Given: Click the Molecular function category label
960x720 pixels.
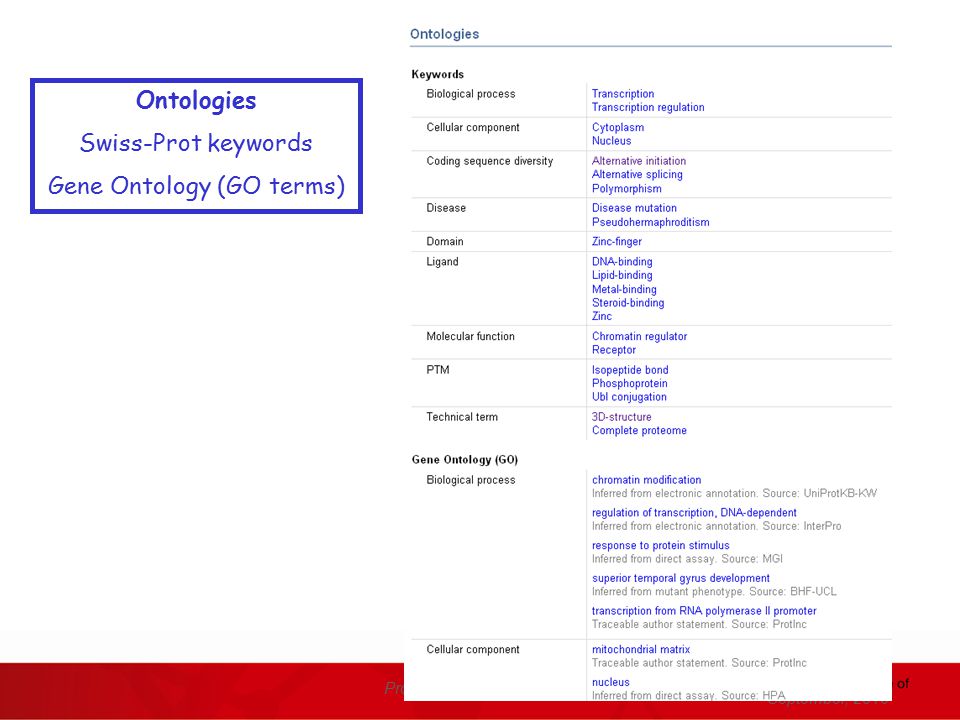Looking at the screenshot, I should pos(470,337).
